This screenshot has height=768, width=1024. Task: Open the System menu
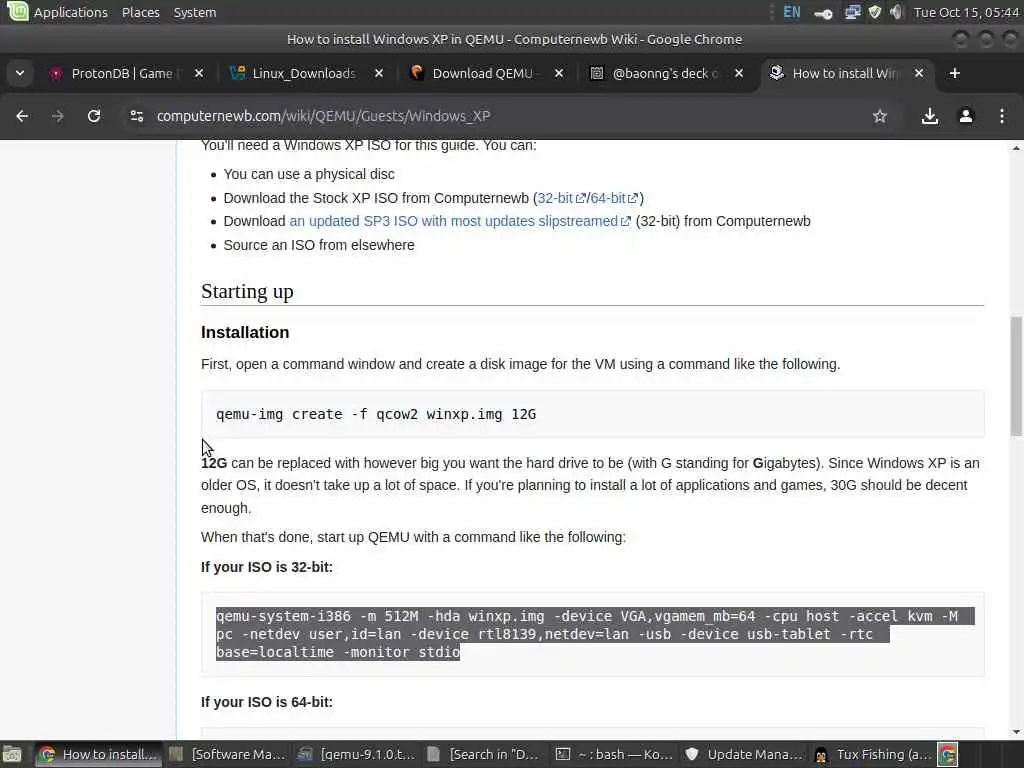195,12
